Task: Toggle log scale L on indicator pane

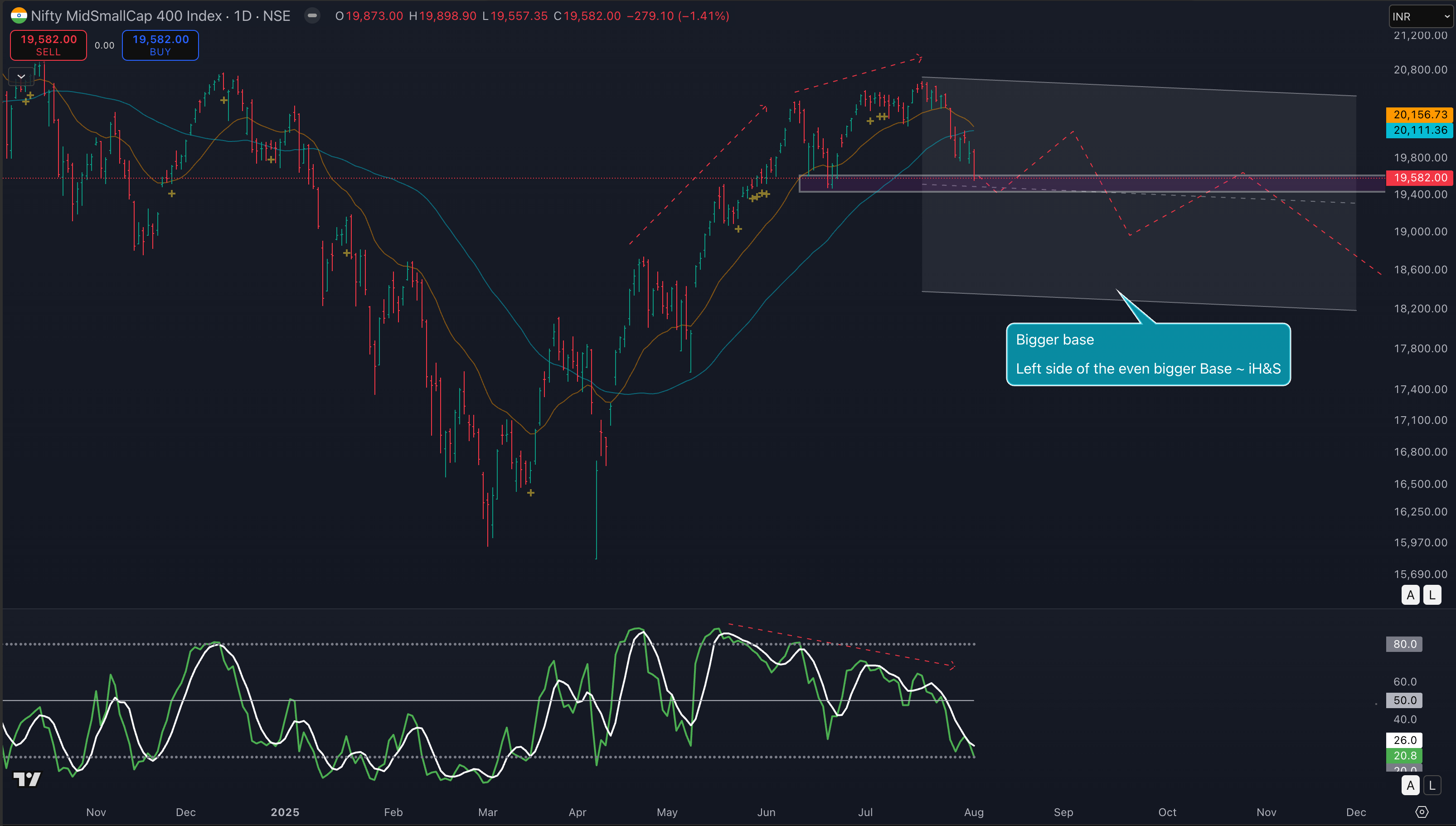Action: [x=1432, y=785]
